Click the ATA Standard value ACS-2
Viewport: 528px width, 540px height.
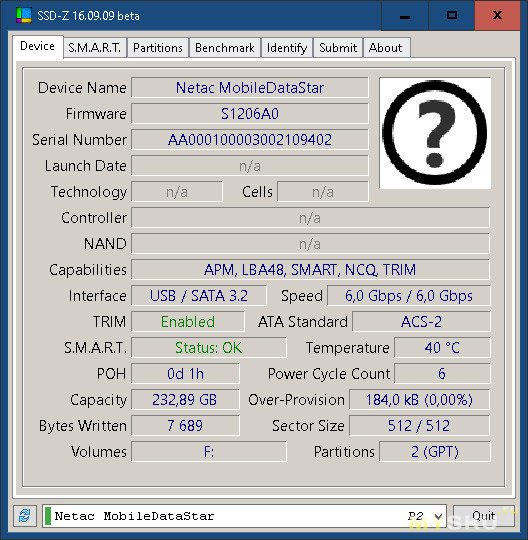[421, 322]
